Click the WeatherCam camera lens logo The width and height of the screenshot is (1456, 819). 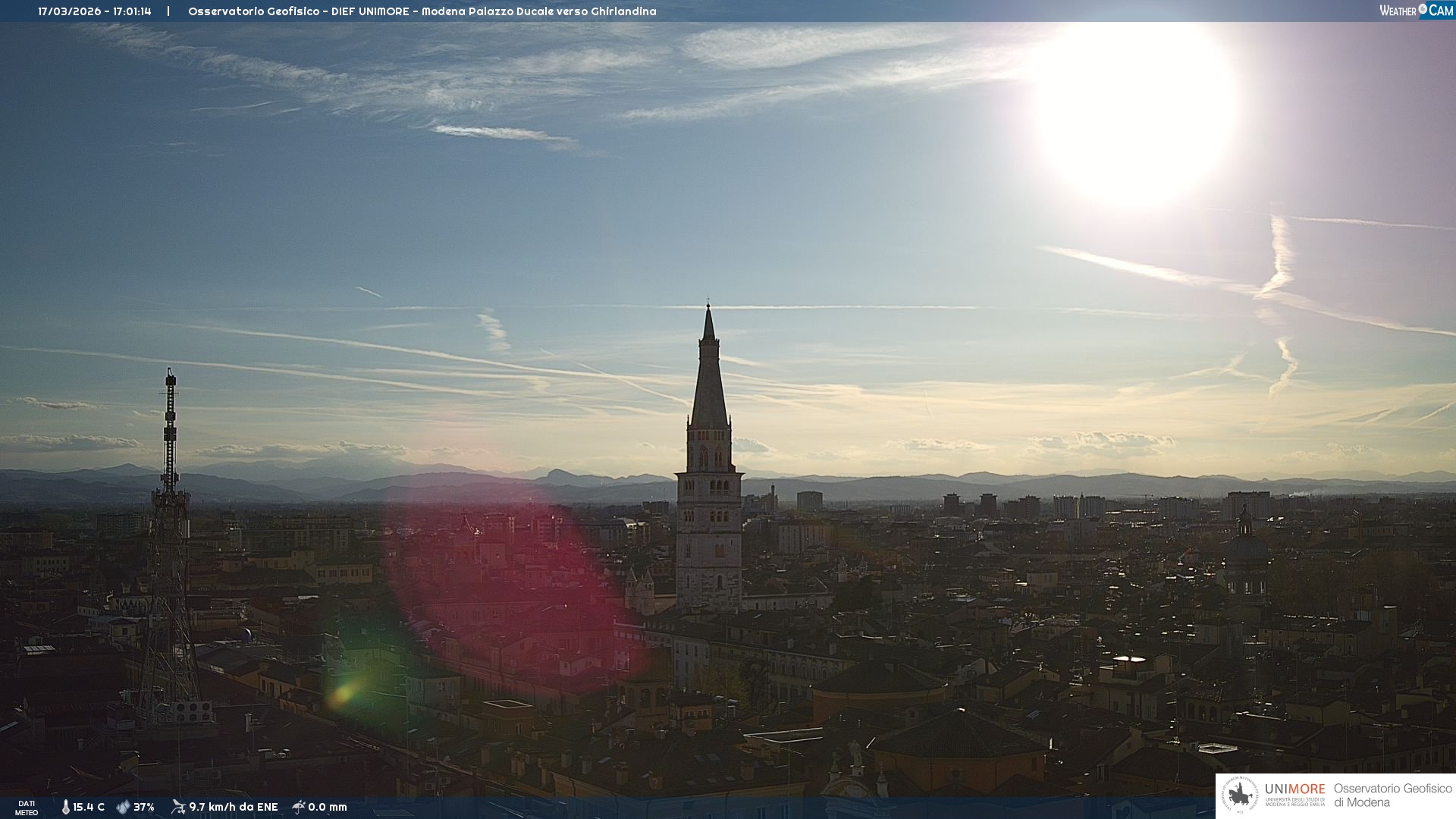[1423, 9]
